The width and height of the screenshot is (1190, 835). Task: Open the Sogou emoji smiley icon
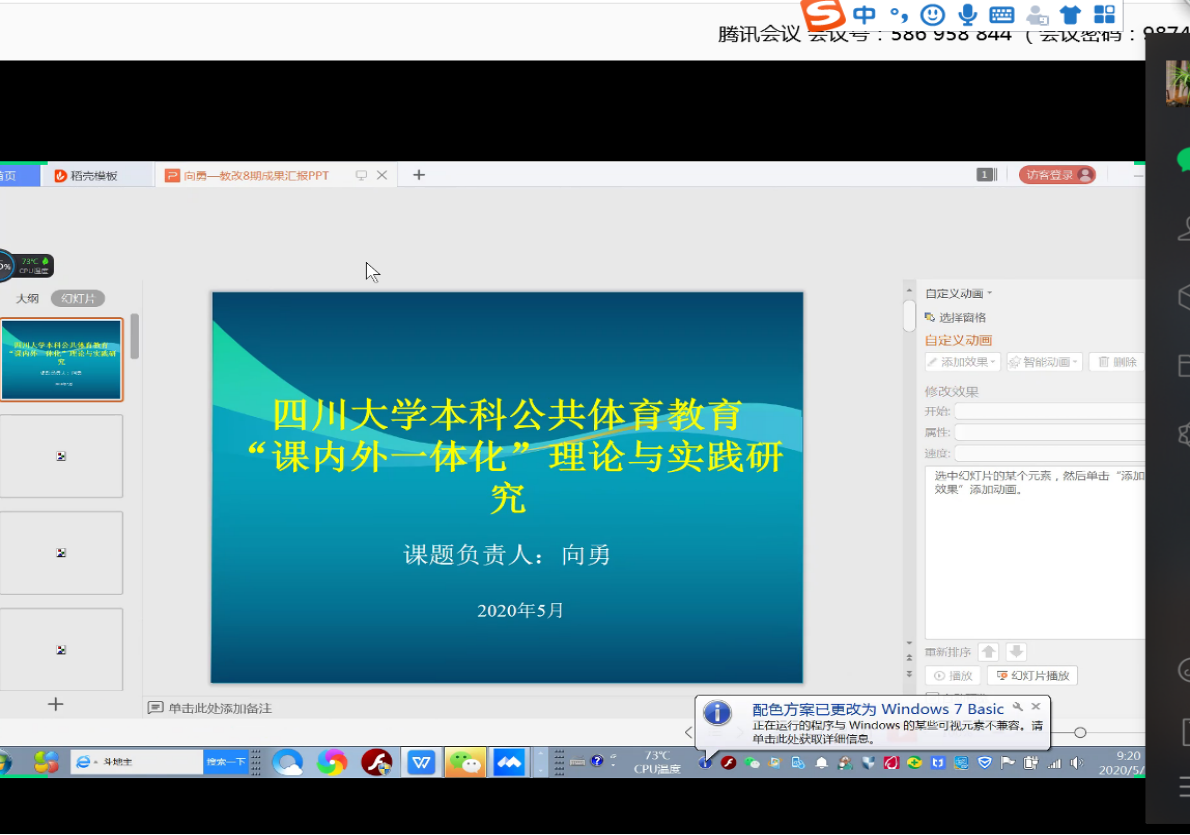(932, 14)
